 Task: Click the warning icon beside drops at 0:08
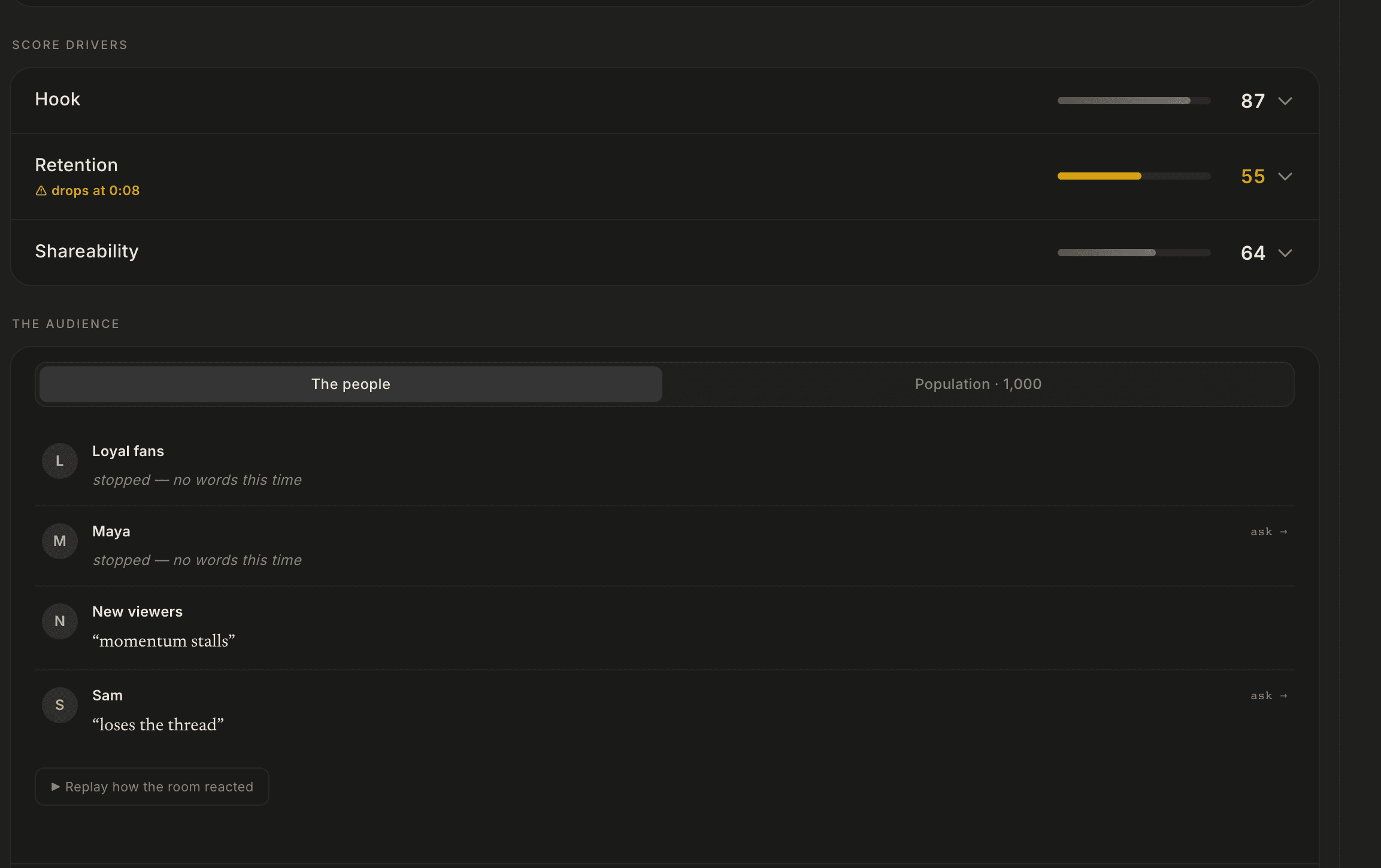click(41, 190)
